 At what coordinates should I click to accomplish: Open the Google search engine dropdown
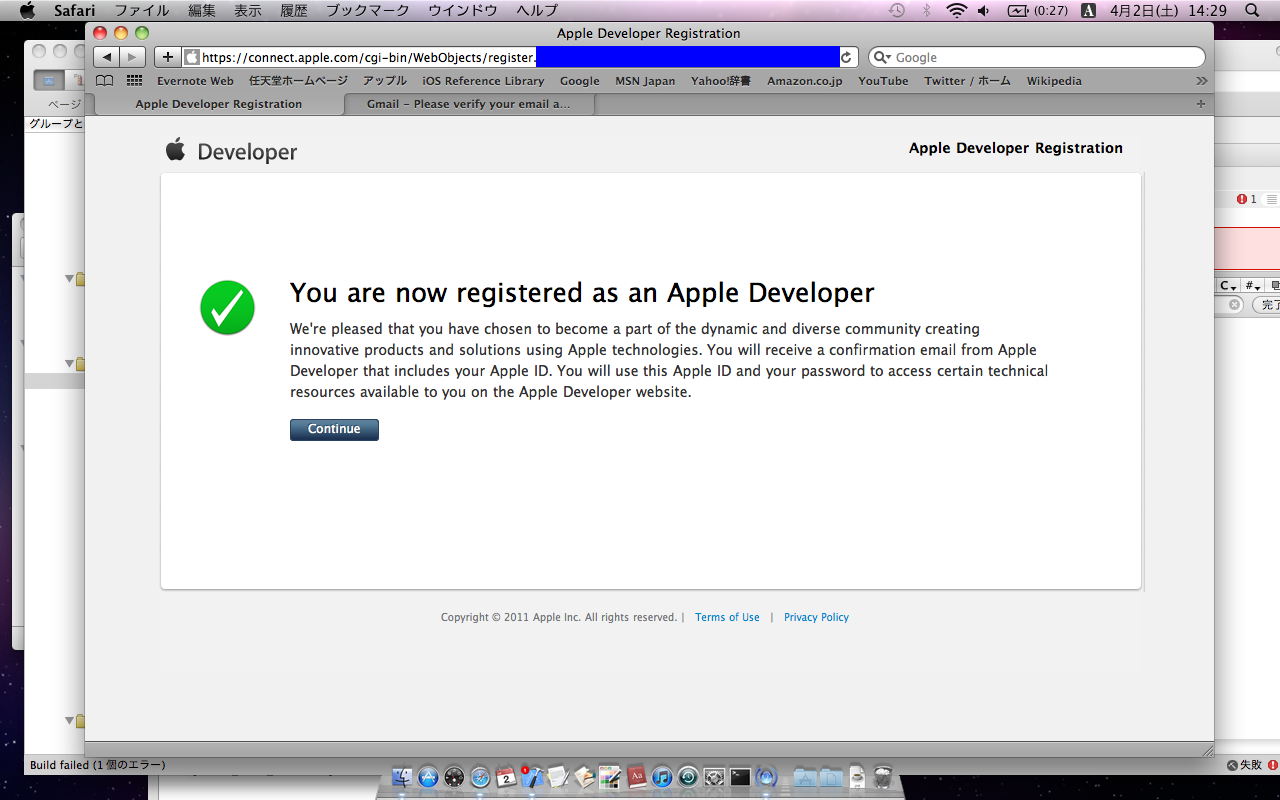tap(882, 58)
